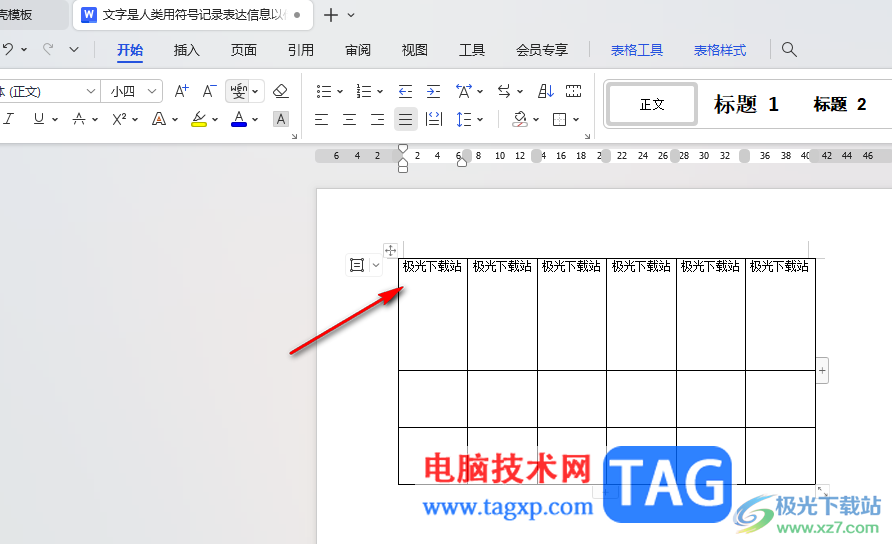Viewport: 892px width, 544px height.
Task: Decrease font size with A- icon
Action: pyautogui.click(x=209, y=91)
